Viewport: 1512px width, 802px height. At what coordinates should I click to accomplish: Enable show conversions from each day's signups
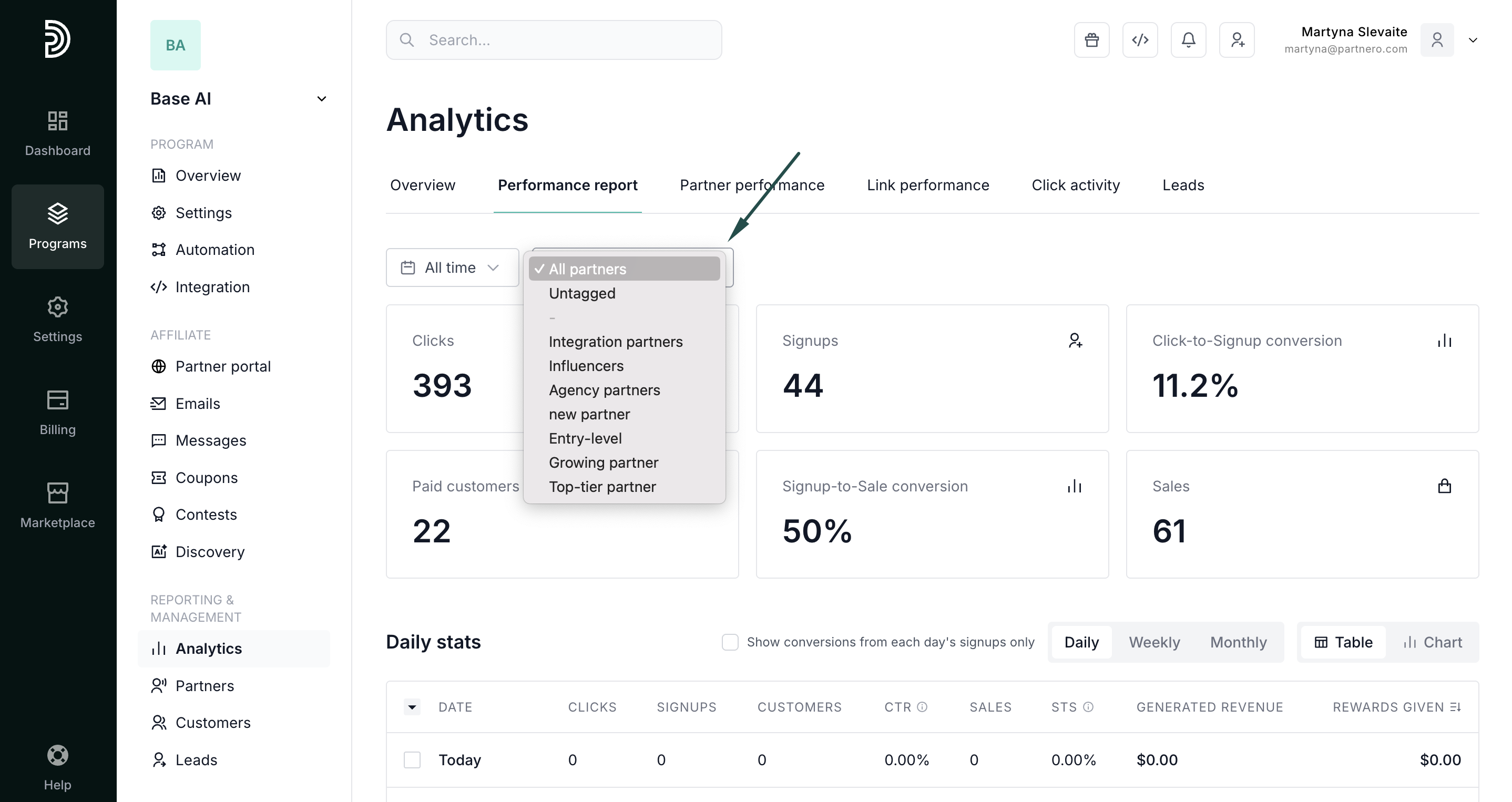point(730,642)
